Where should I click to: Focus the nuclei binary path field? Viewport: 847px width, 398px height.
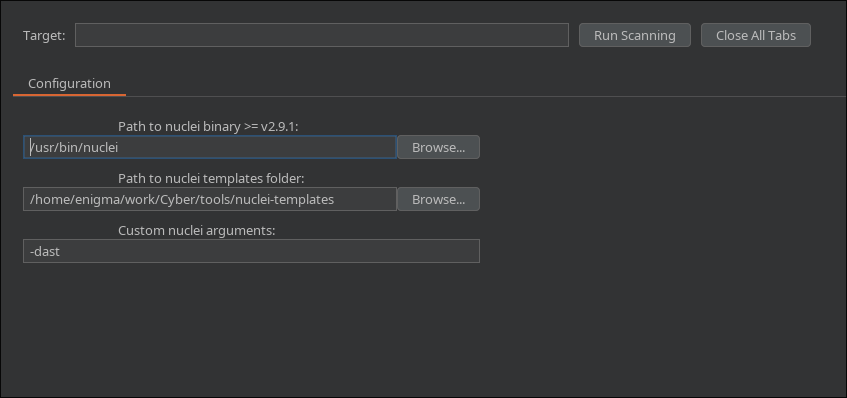210,147
